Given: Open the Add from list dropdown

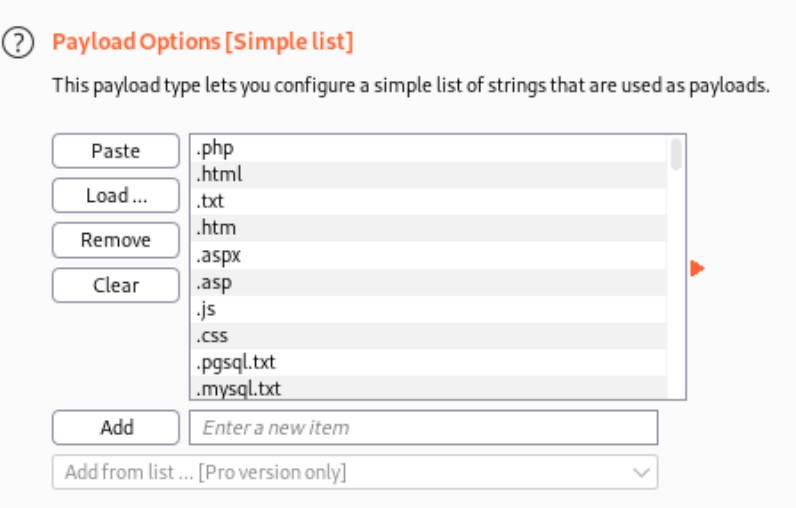Looking at the screenshot, I should coord(355,473).
